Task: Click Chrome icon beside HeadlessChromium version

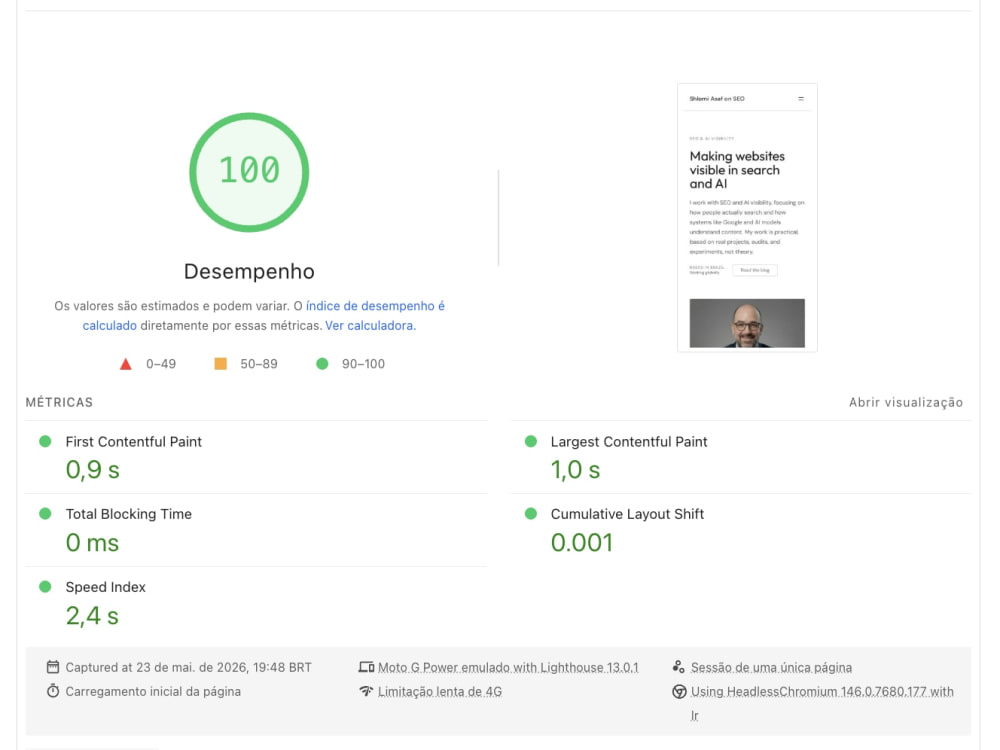Action: click(679, 691)
